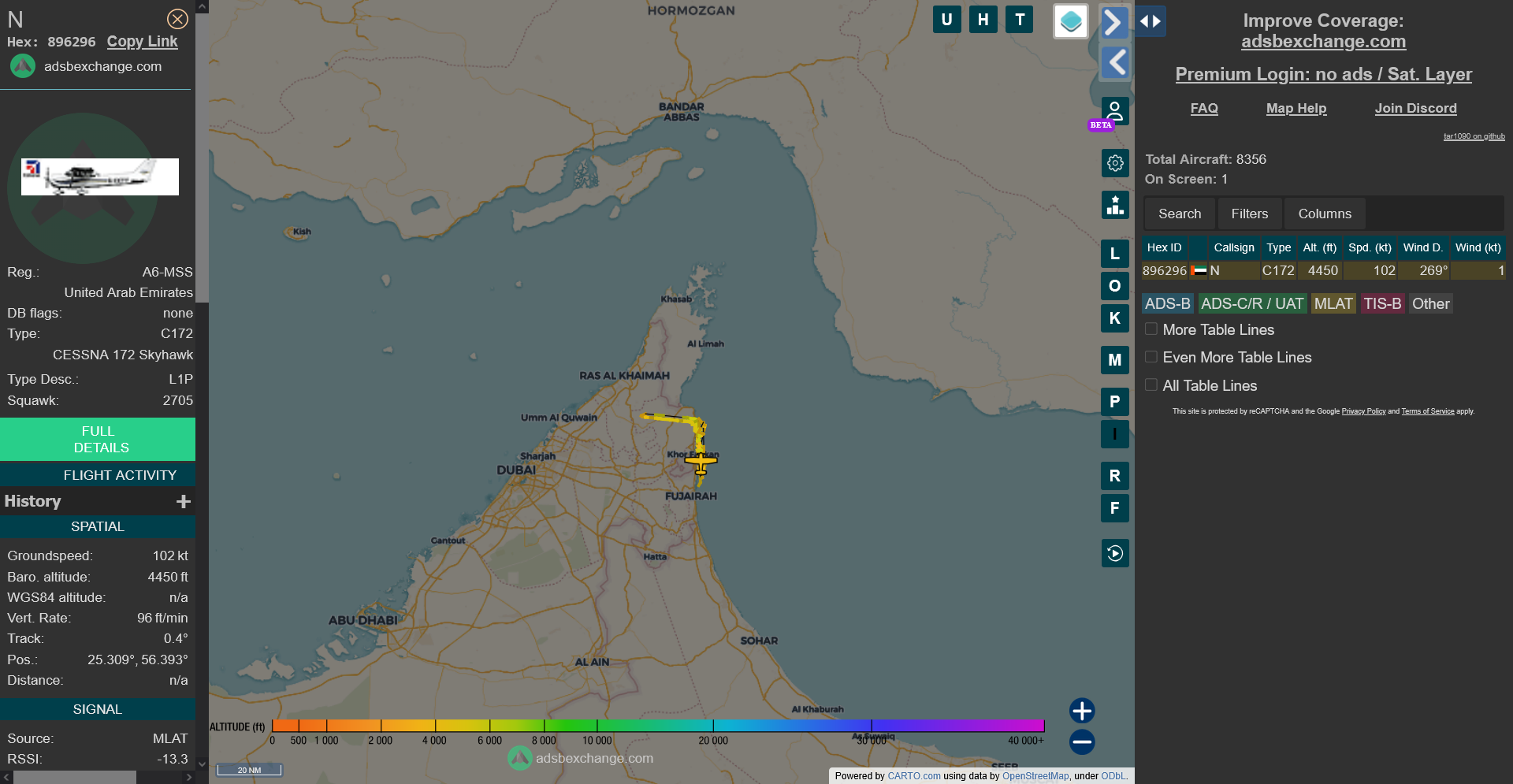The height and width of the screenshot is (784, 1513).
Task: Zoom out the map with minus button
Action: click(x=1082, y=741)
